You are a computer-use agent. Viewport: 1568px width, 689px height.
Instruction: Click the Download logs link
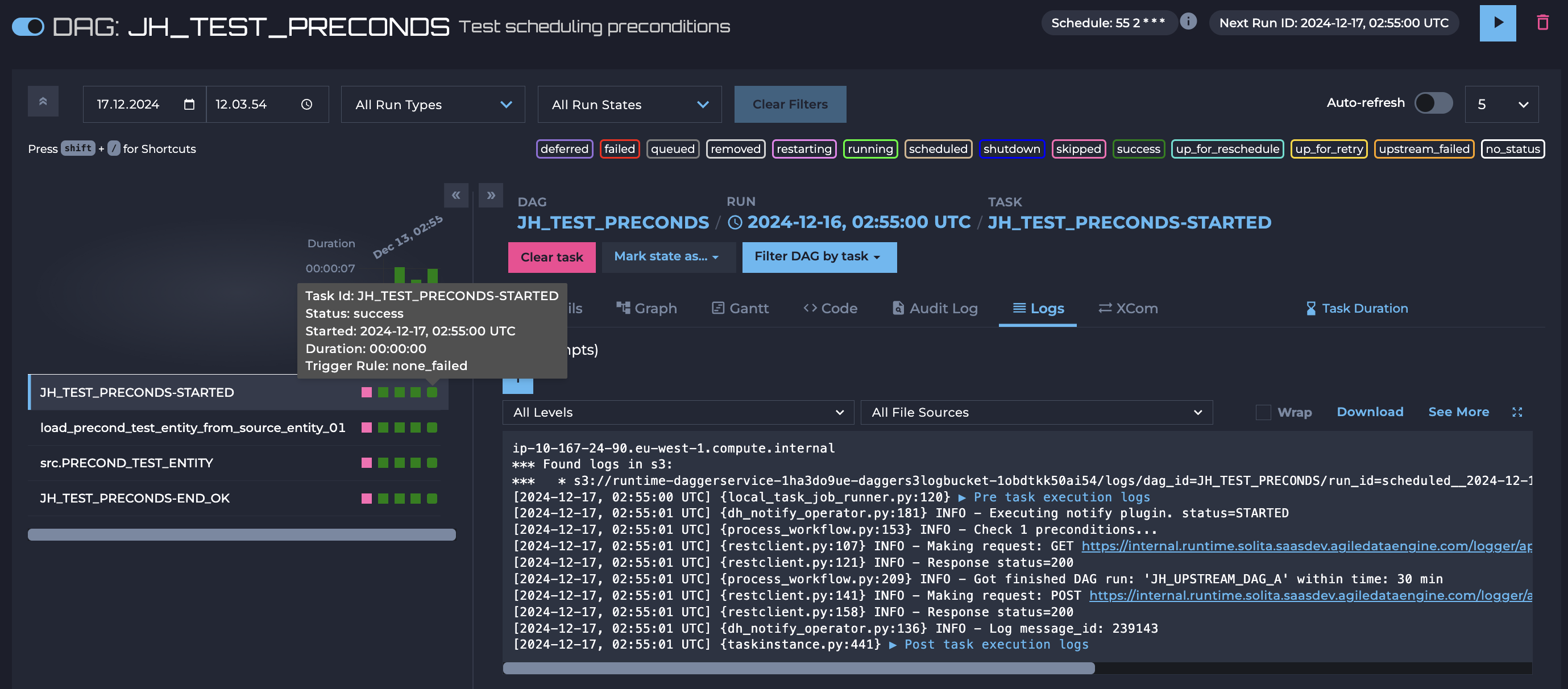[x=1370, y=412]
